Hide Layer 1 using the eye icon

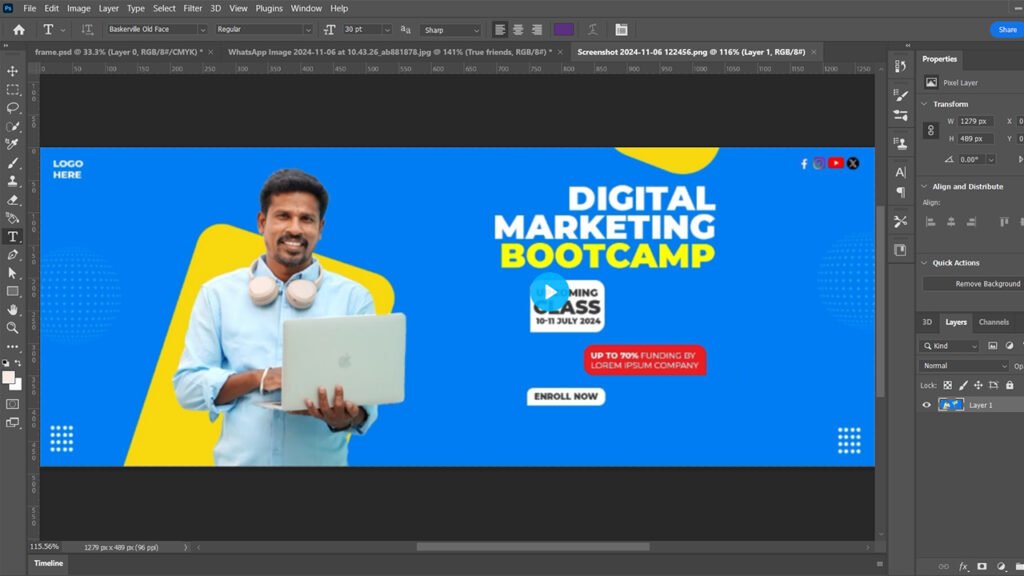coord(926,405)
